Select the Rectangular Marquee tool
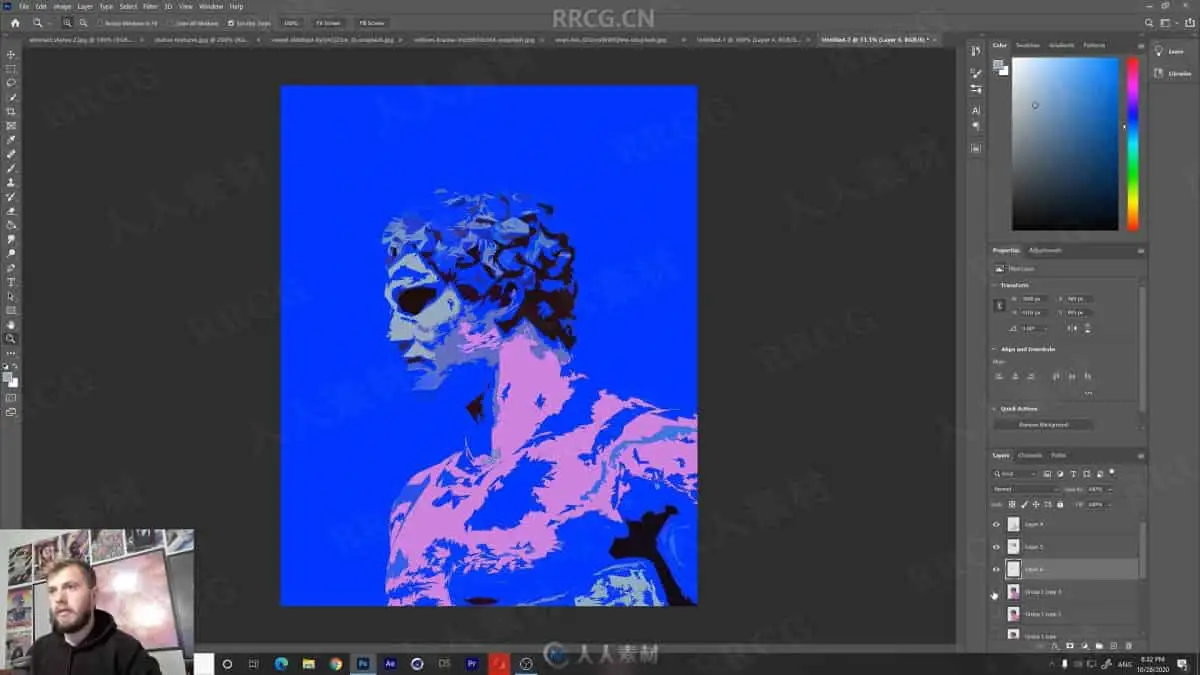The width and height of the screenshot is (1200, 675). coord(11,69)
